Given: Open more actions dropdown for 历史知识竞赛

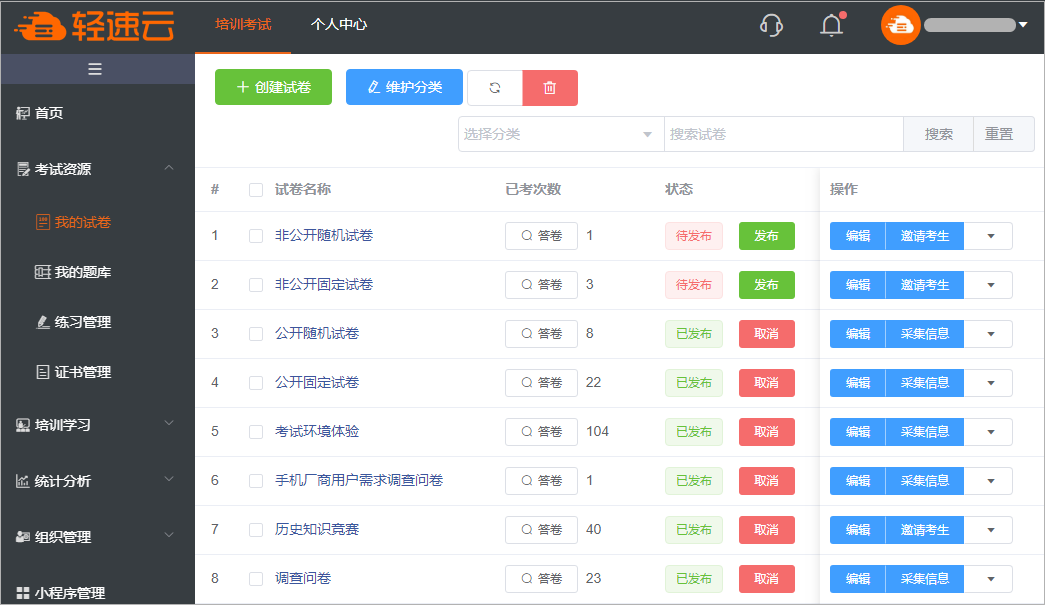Looking at the screenshot, I should (988, 530).
